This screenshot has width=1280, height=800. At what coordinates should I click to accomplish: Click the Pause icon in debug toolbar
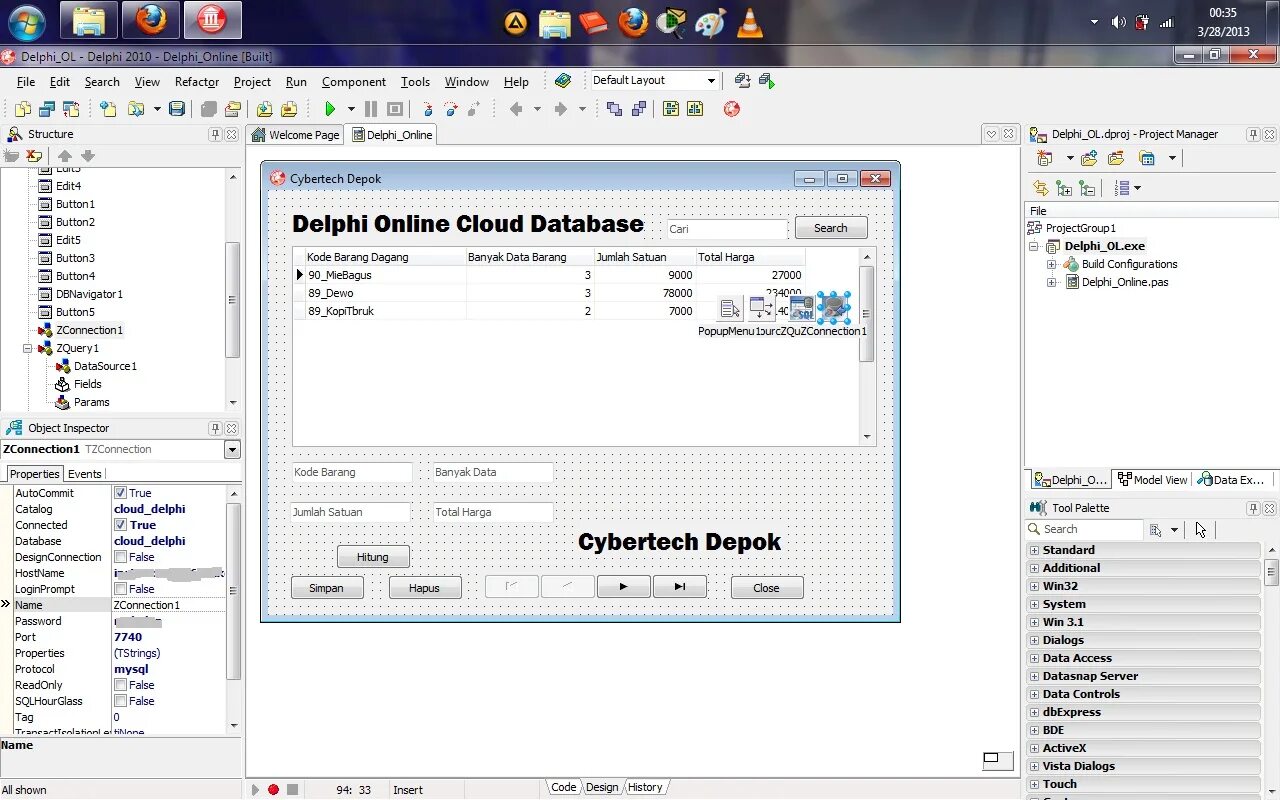[370, 109]
